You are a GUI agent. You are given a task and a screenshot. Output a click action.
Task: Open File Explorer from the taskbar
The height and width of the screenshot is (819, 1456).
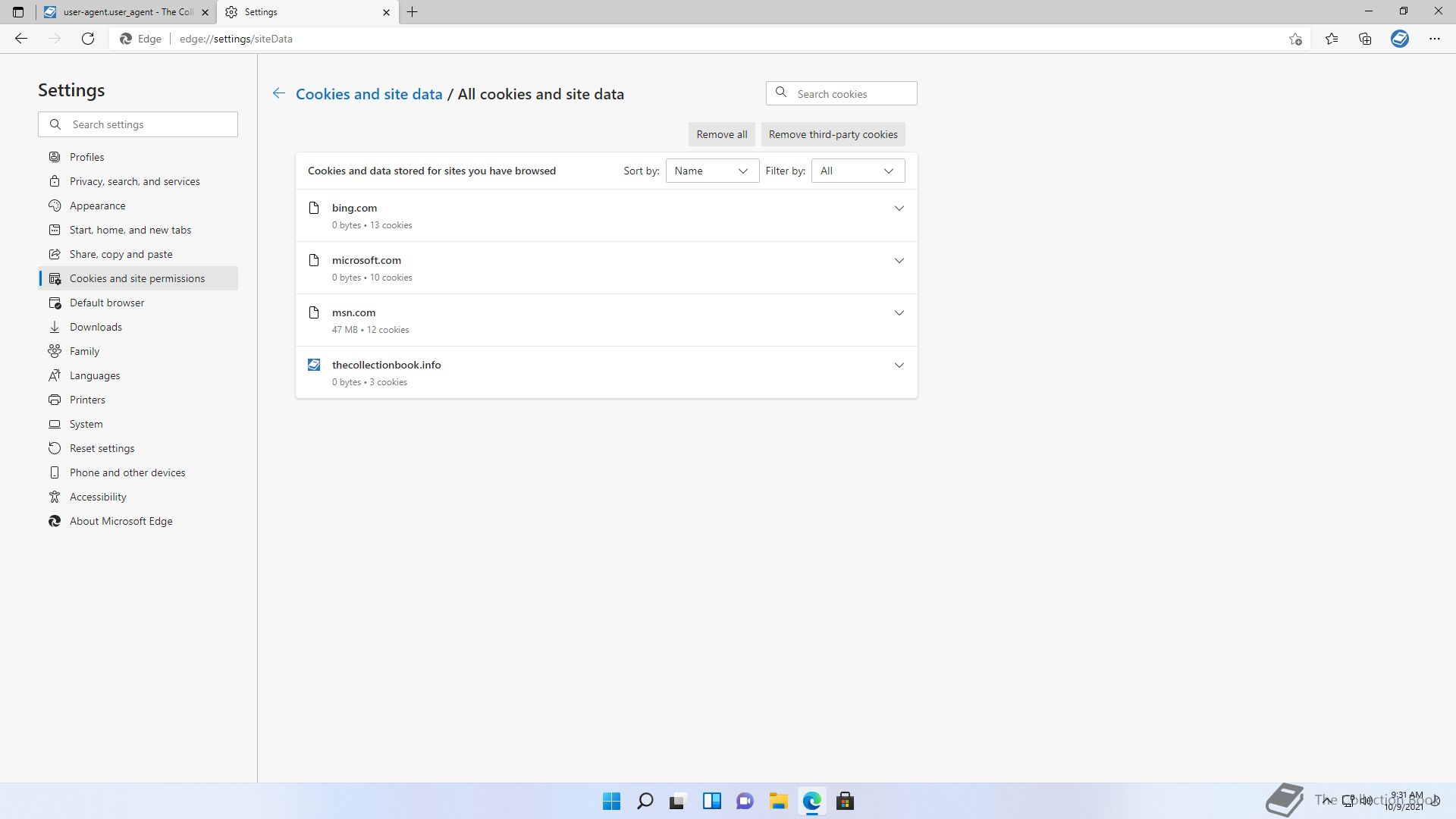pos(778,801)
